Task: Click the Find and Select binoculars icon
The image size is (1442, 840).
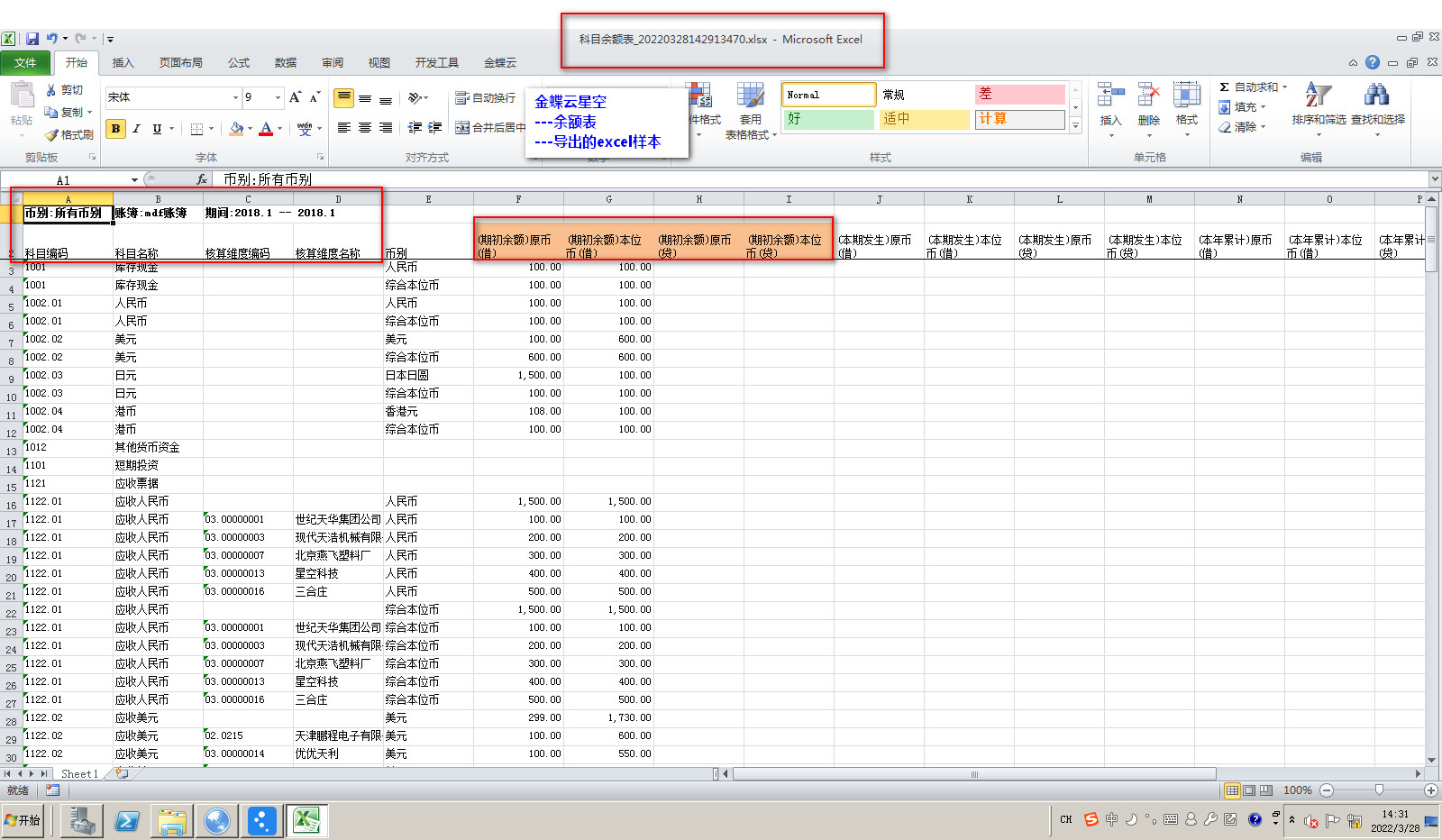Action: [x=1376, y=96]
